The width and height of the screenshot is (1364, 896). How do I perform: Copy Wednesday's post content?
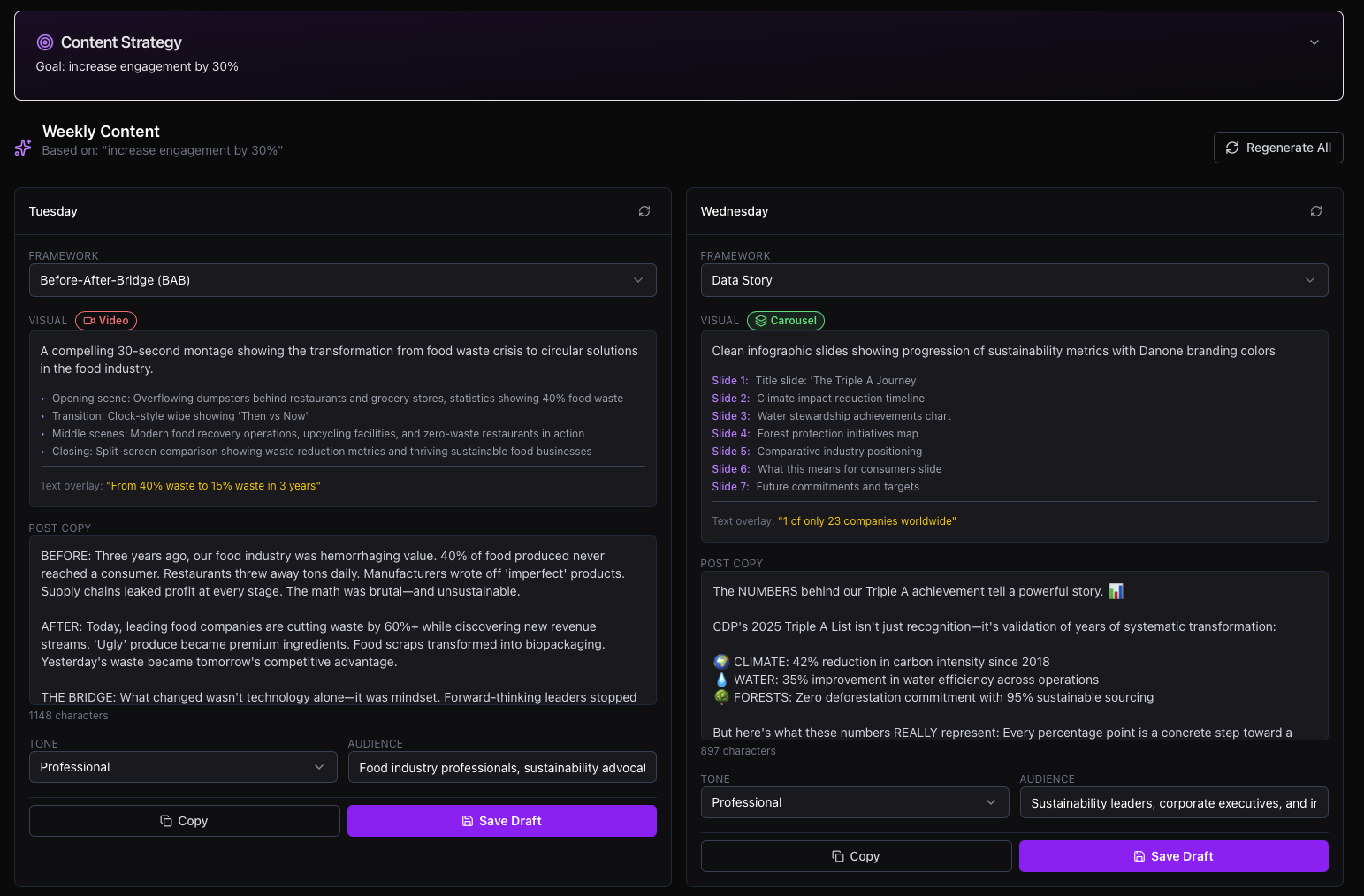[856, 856]
